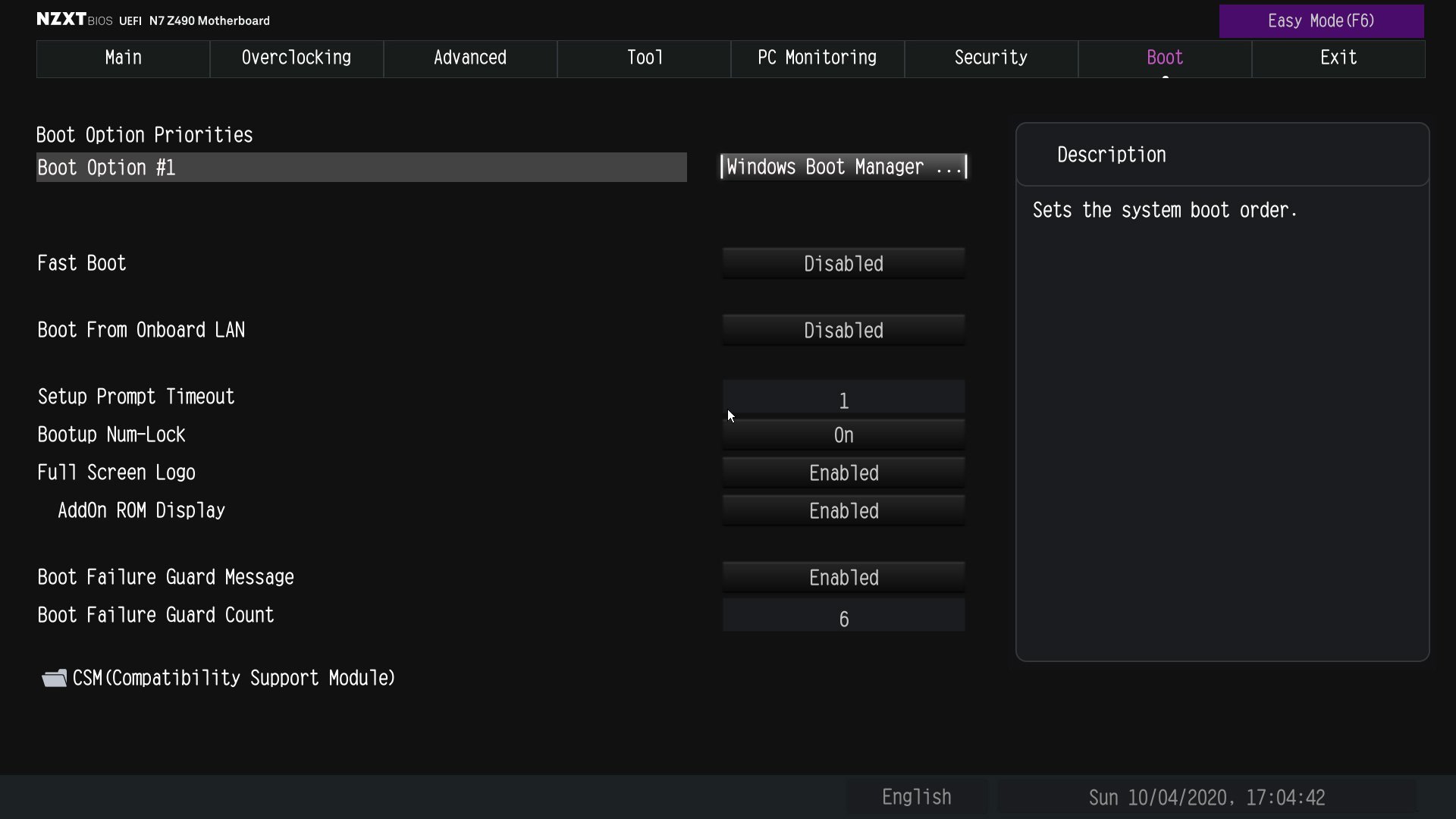
Task: Open the PC Monitoring tab
Action: coord(817,58)
